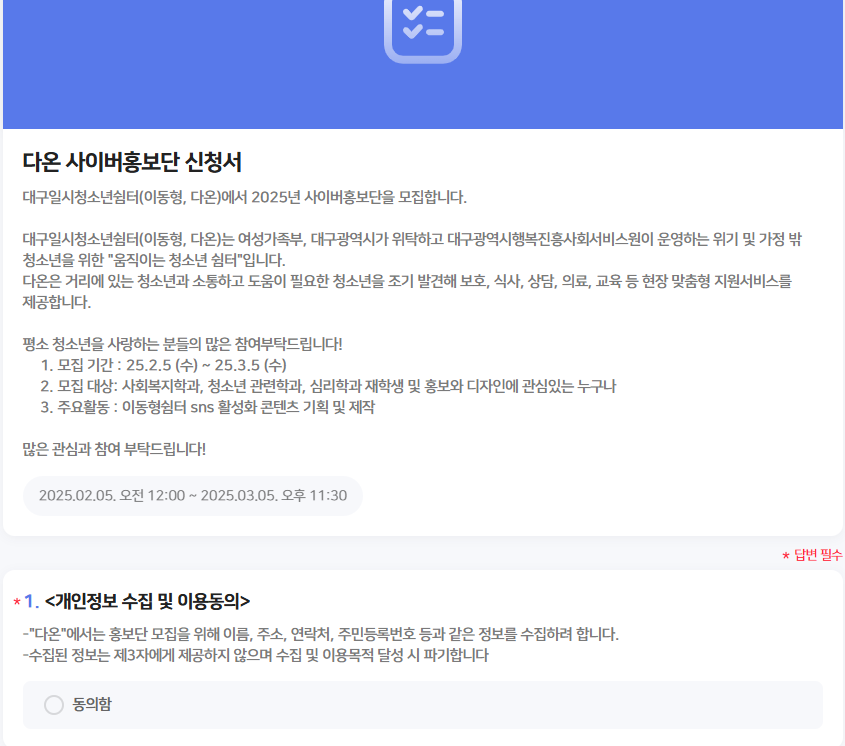Click the form title 다온 사이버홍보단 신청서

pos(132,162)
